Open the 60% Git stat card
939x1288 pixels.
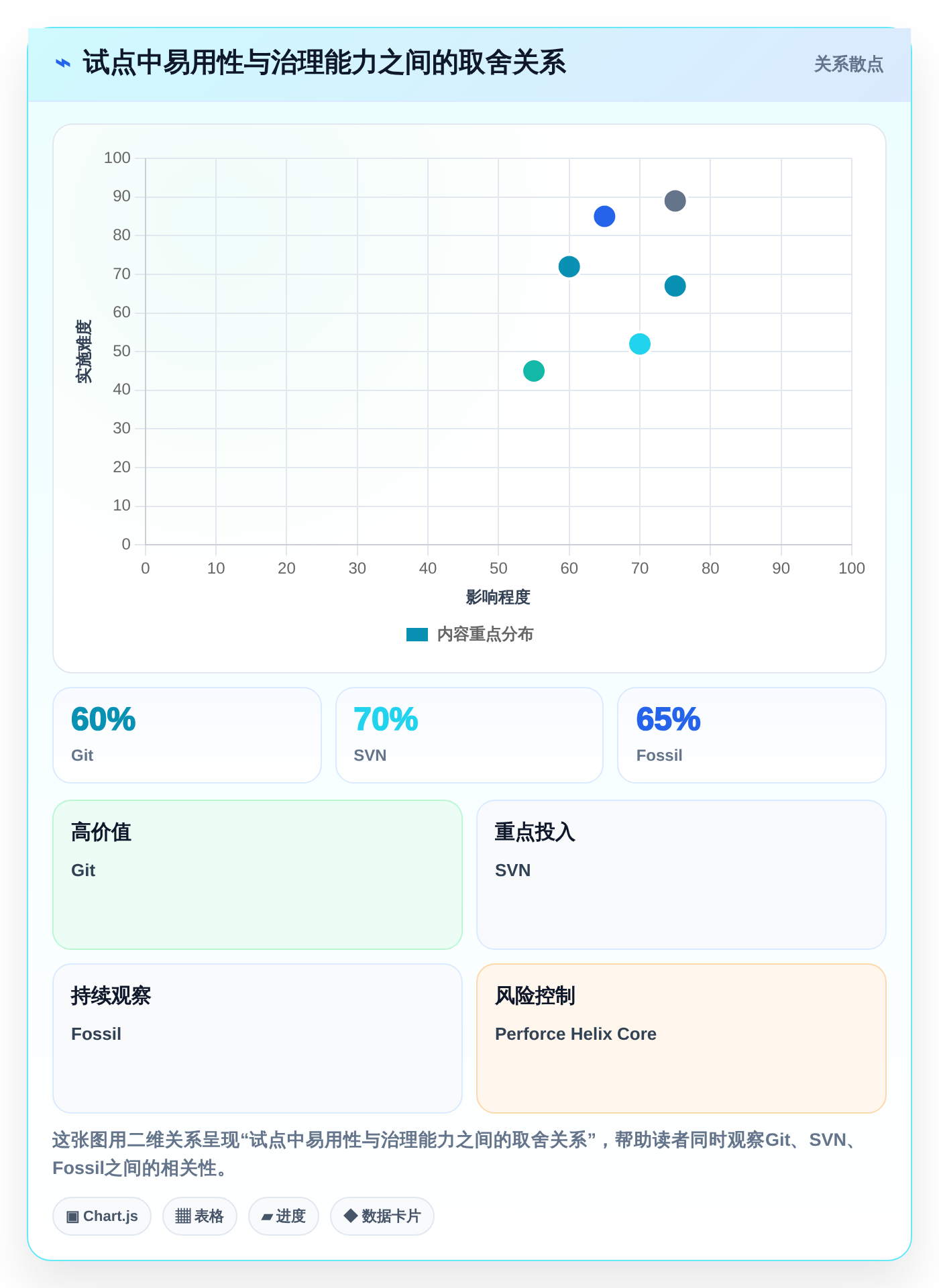point(187,735)
